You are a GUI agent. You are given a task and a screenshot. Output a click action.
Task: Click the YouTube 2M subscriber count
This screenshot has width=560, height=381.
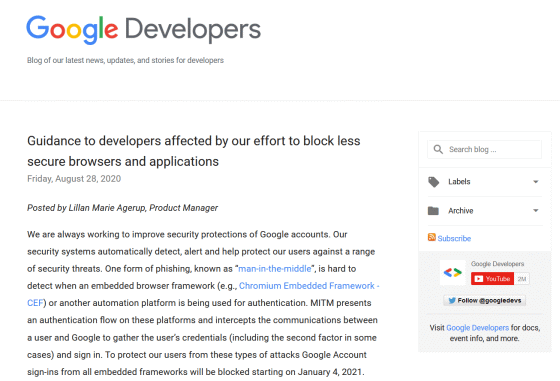pyautogui.click(x=522, y=279)
